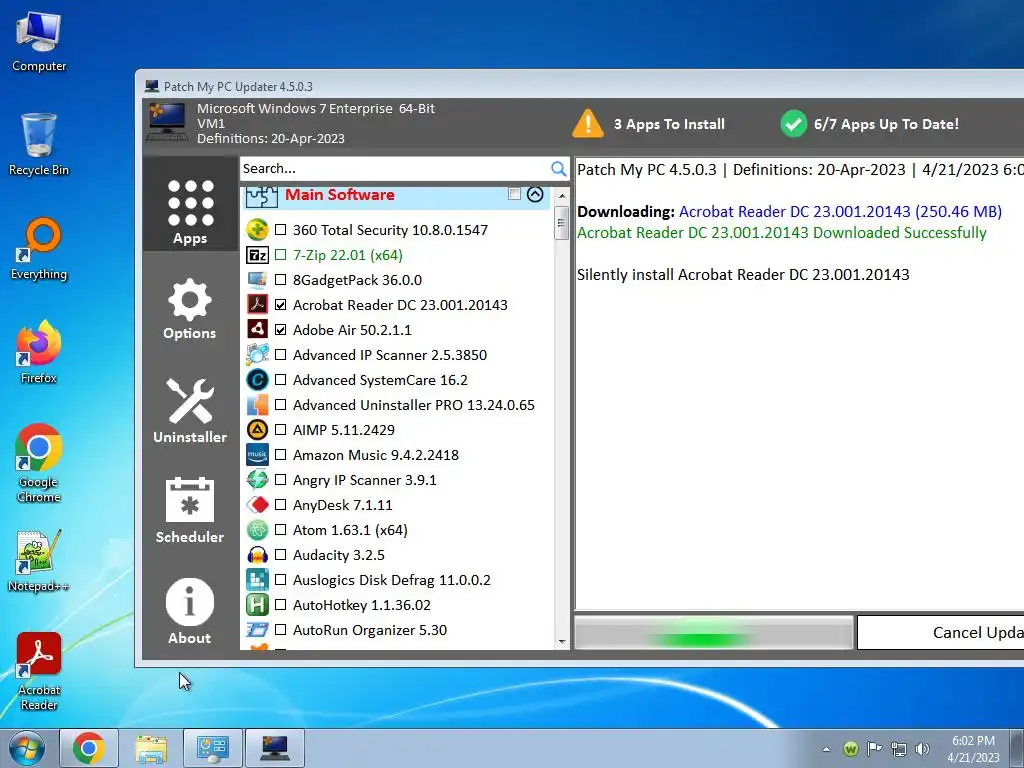Click the AIMP app icon
Screen dimensions: 1024x768
[257, 430]
